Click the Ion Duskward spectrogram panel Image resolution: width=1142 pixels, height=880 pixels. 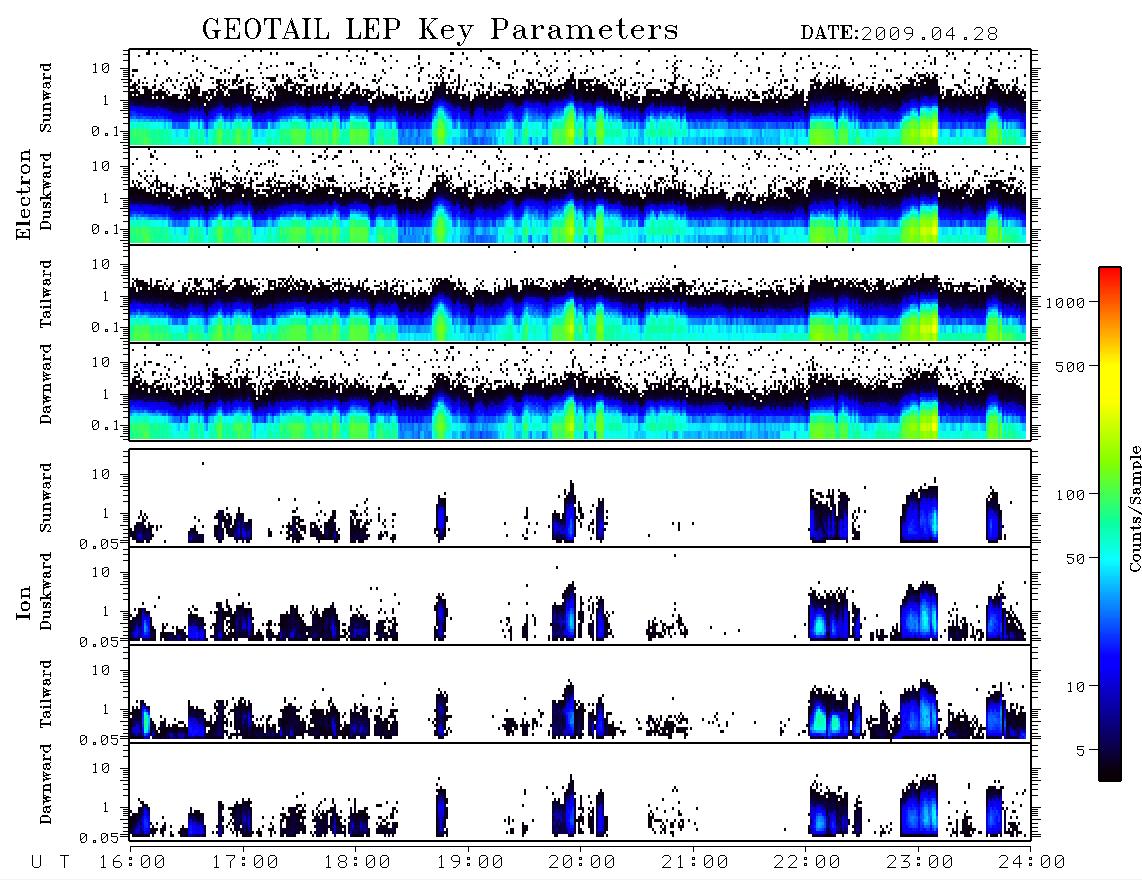pyautogui.click(x=580, y=596)
